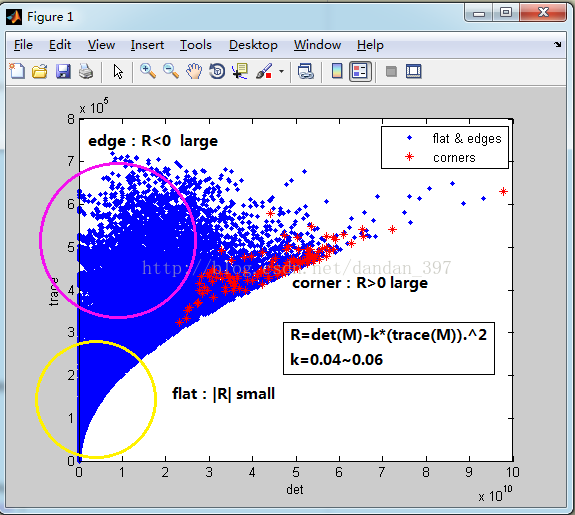Image resolution: width=575 pixels, height=515 pixels.
Task: Open the Desktop menu
Action: 253,45
